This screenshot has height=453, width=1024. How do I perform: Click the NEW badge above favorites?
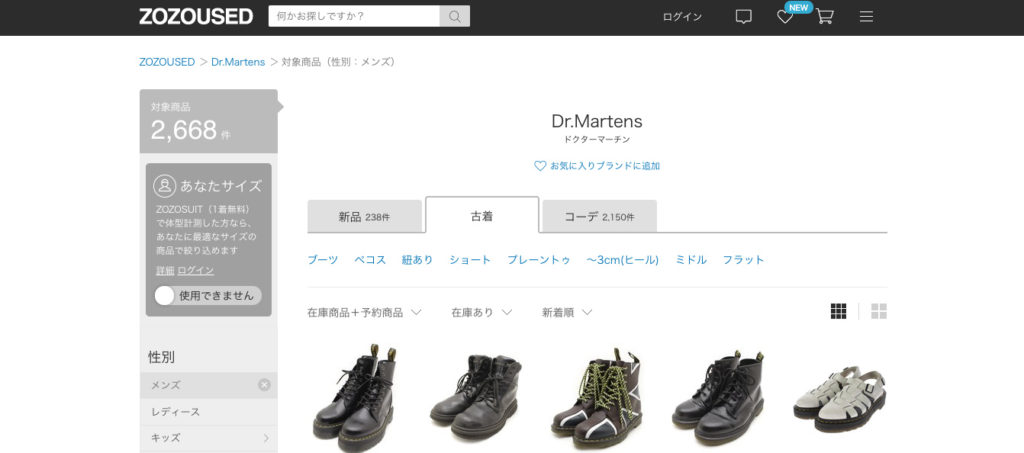coord(797,8)
